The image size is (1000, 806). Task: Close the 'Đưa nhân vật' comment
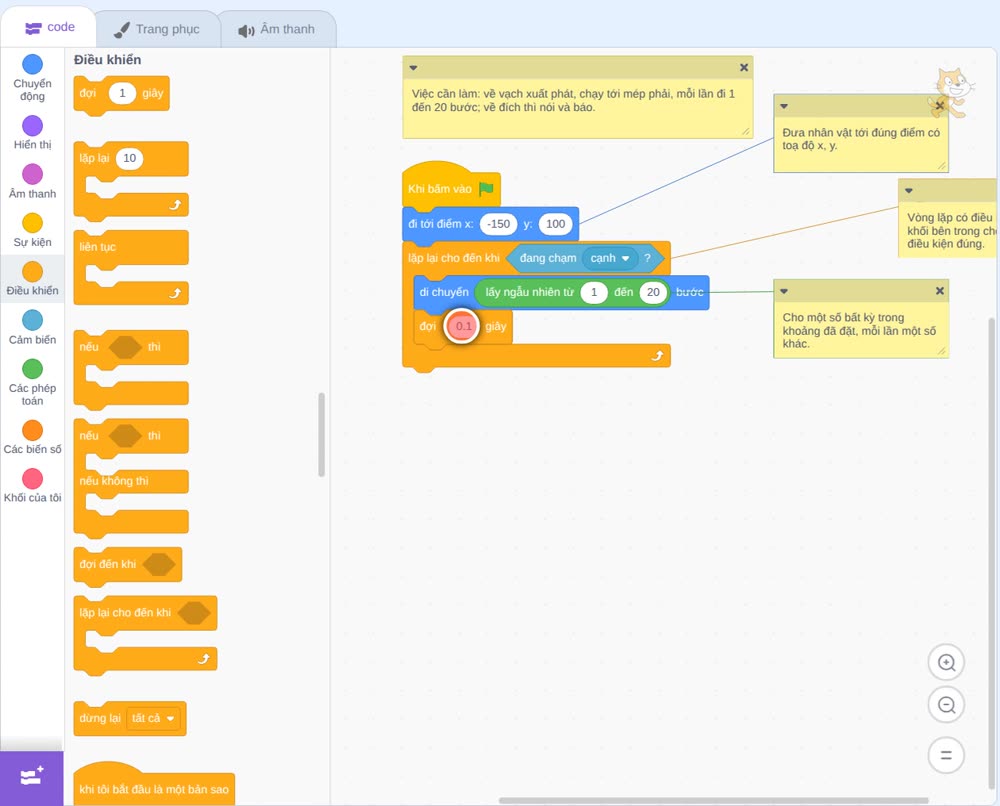click(939, 106)
